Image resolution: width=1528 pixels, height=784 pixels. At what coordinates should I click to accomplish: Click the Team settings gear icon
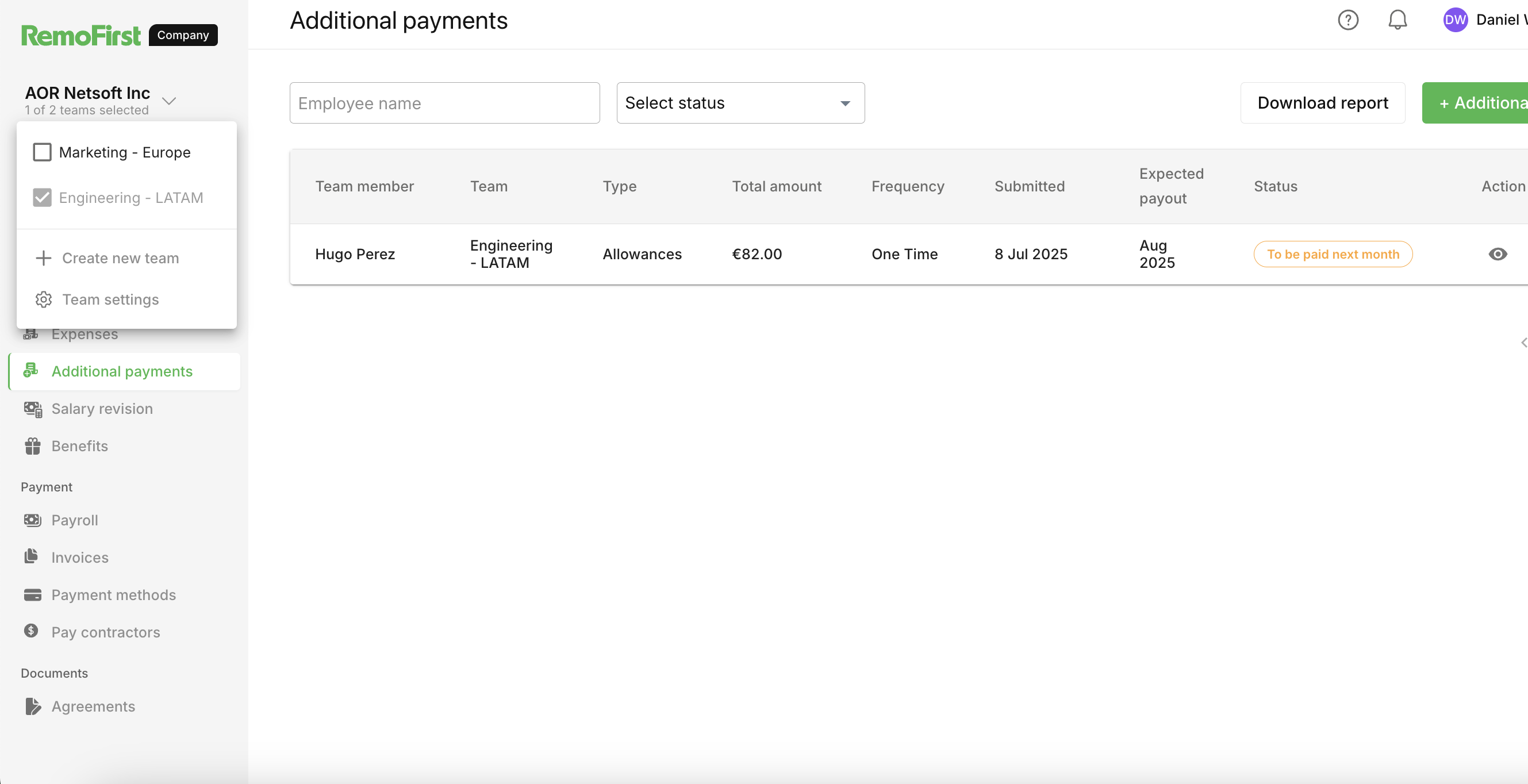tap(43, 299)
